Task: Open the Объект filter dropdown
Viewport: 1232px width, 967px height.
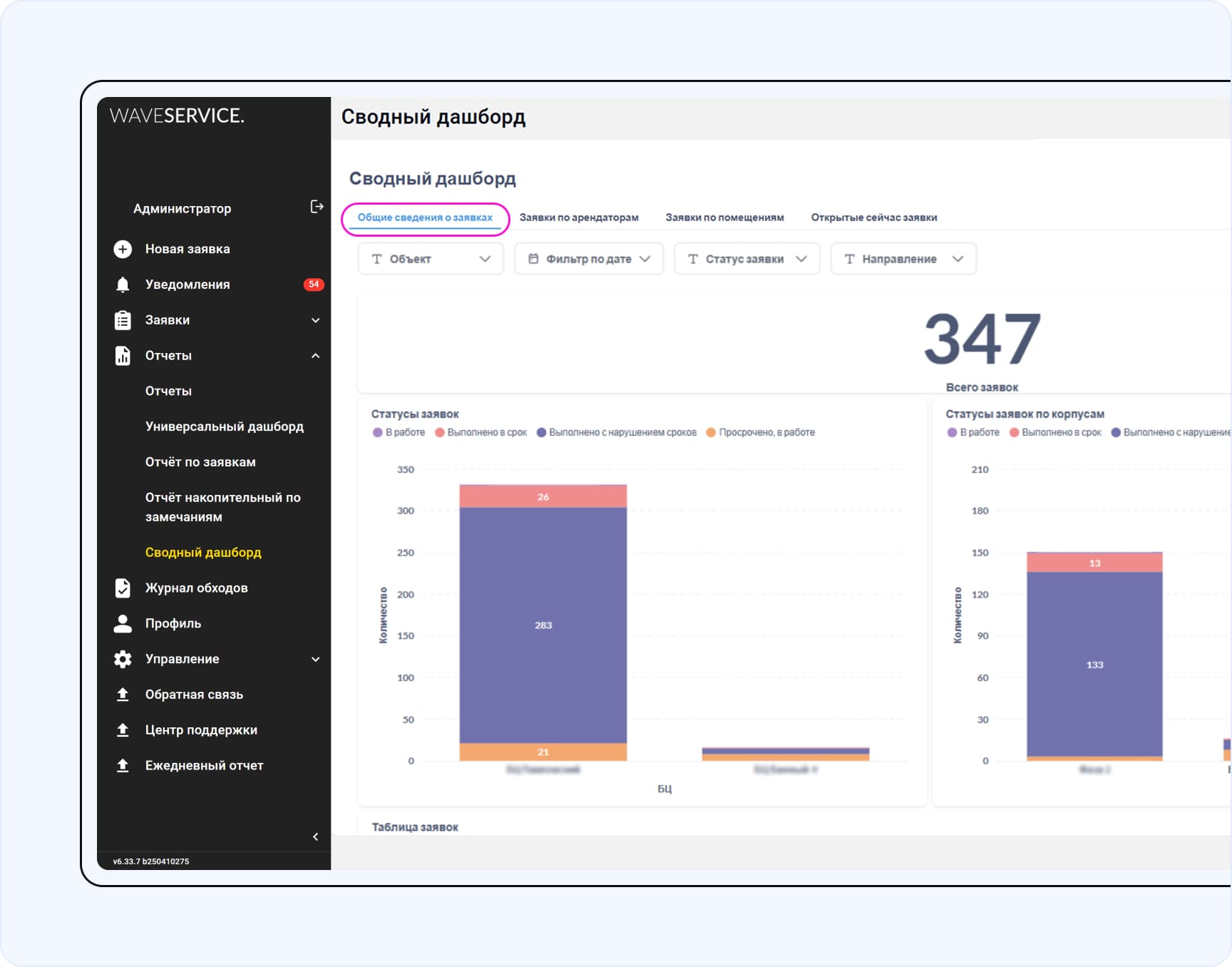Action: coord(431,259)
